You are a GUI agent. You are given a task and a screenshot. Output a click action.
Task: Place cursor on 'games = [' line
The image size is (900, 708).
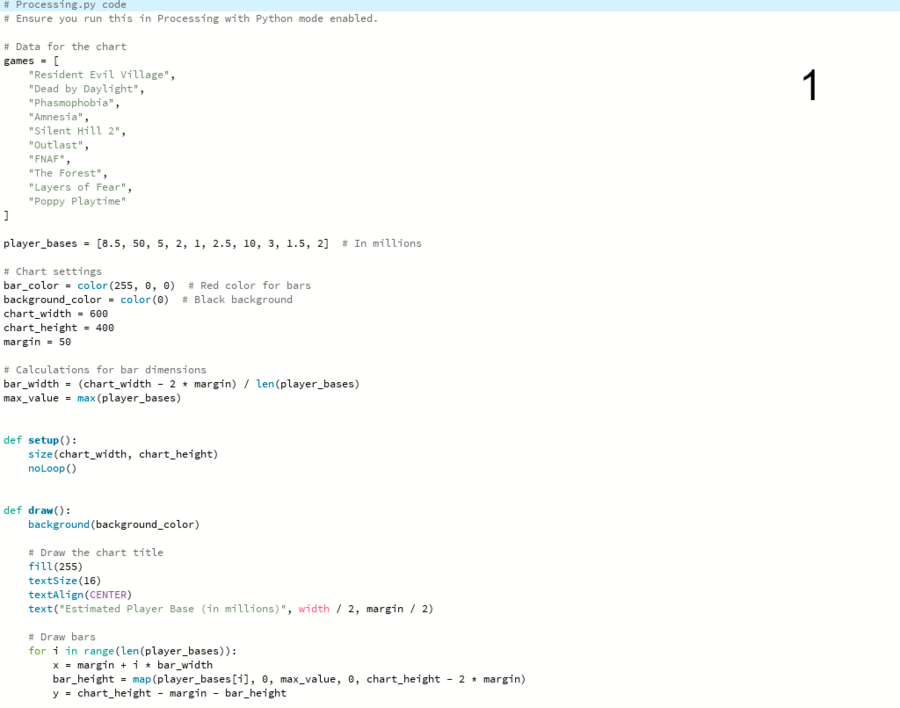tap(31, 61)
